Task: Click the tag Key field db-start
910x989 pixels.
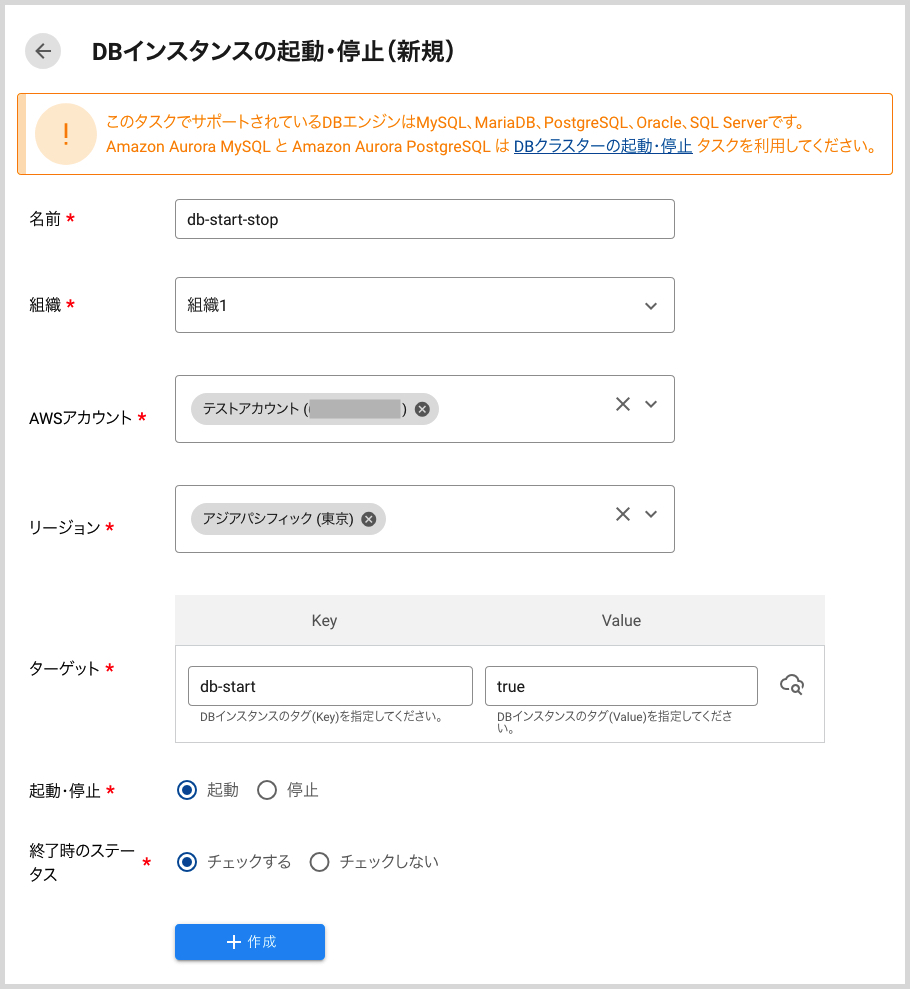Action: click(x=330, y=686)
